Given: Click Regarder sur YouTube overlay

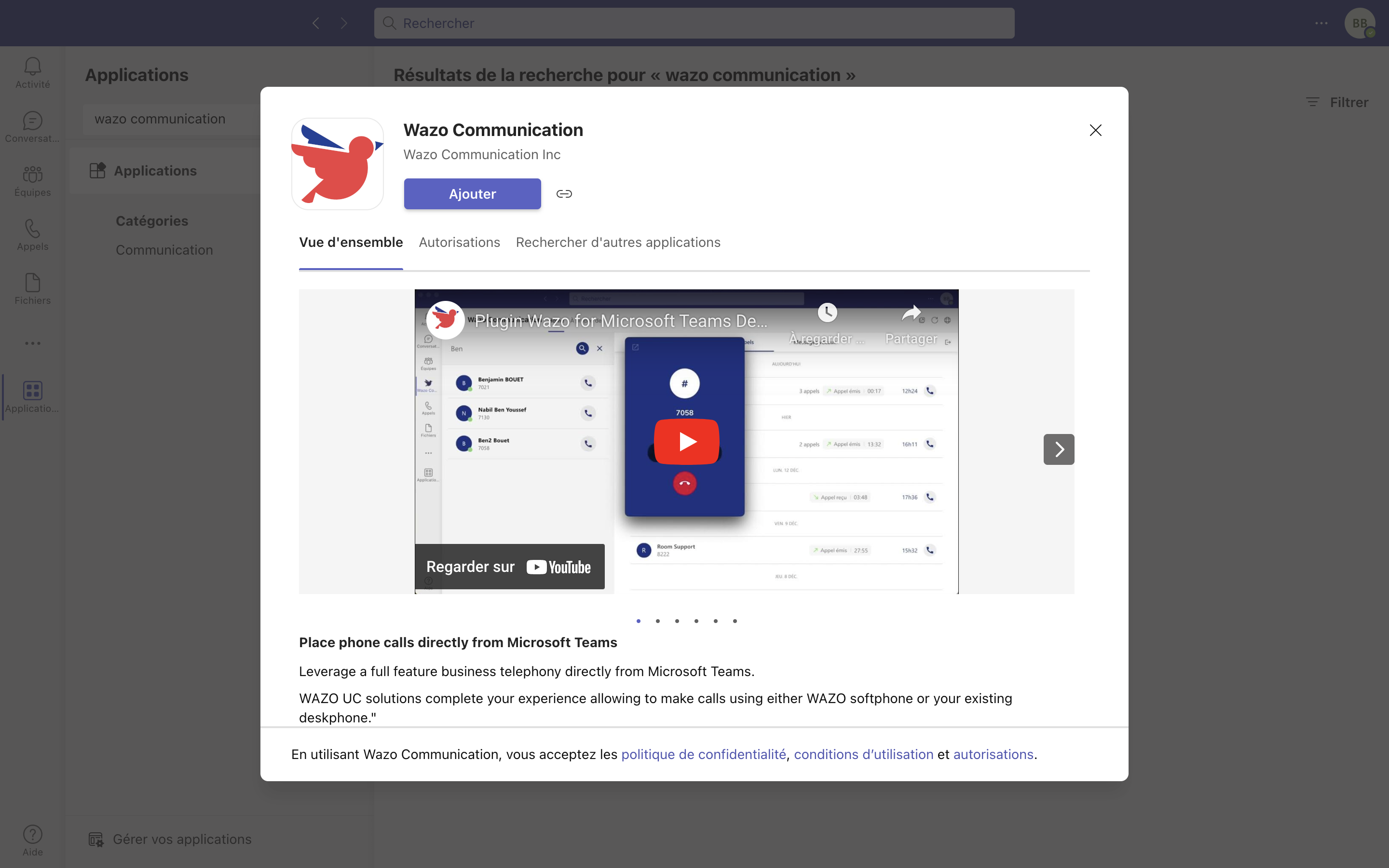Looking at the screenshot, I should [x=509, y=567].
